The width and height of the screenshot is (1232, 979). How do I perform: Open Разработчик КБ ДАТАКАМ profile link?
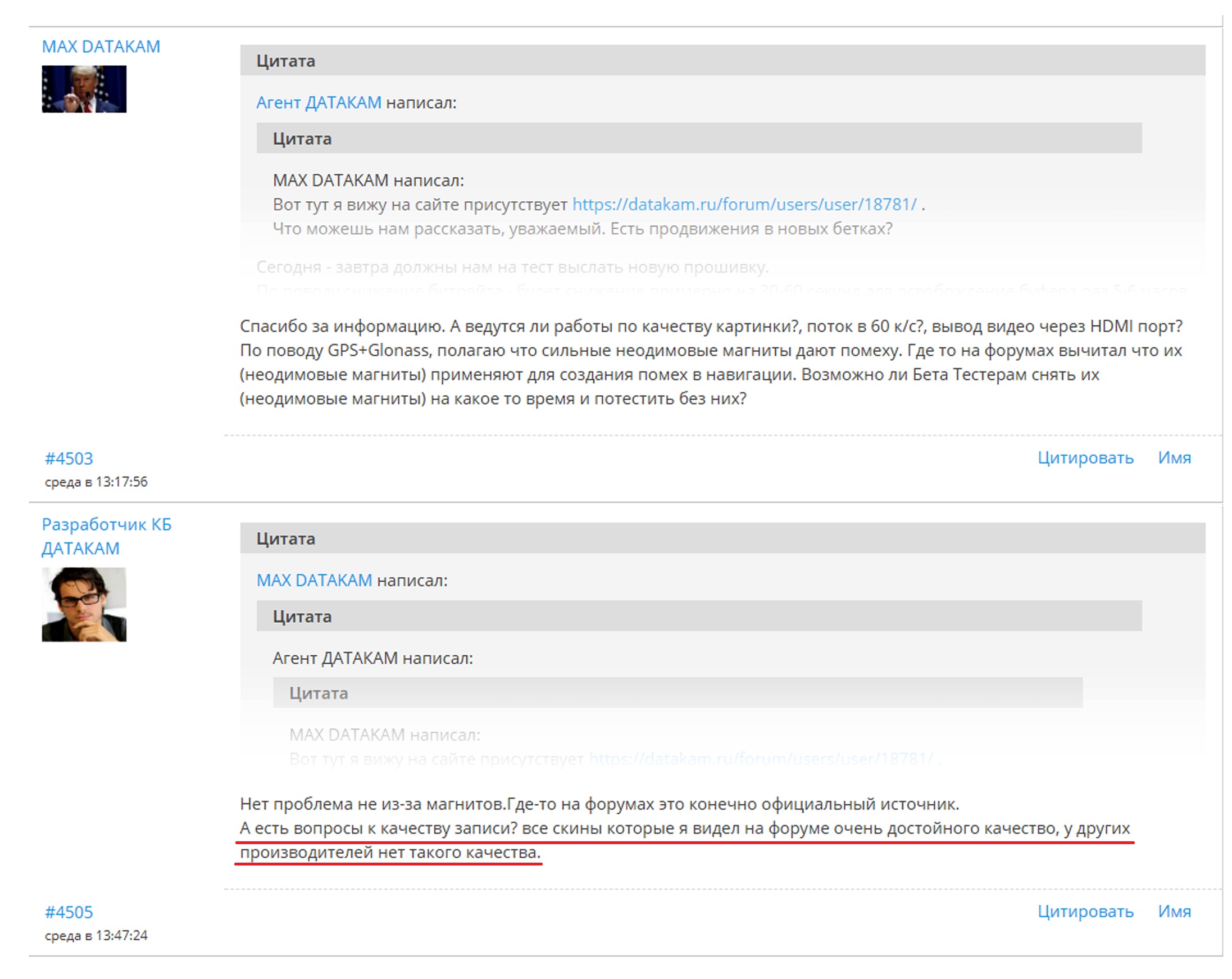click(x=106, y=536)
